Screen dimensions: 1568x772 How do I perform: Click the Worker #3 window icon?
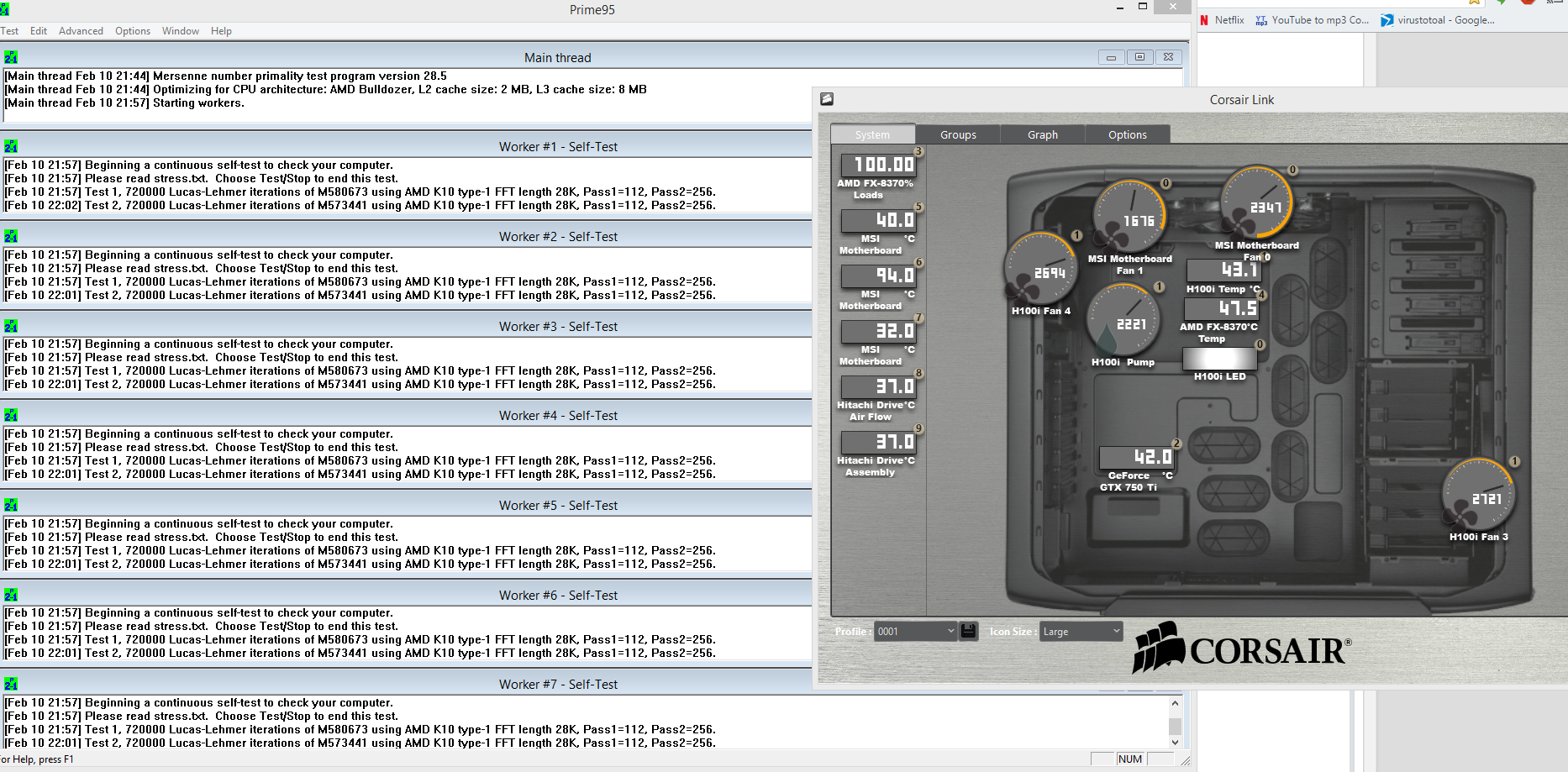pyautogui.click(x=11, y=326)
